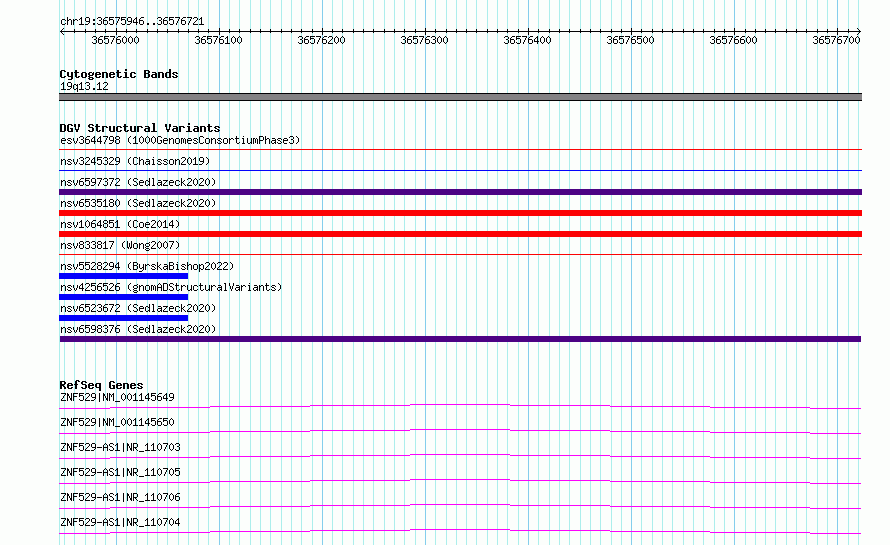Open variant nsv5528294 (ByrskaBishop2022)

(147, 266)
